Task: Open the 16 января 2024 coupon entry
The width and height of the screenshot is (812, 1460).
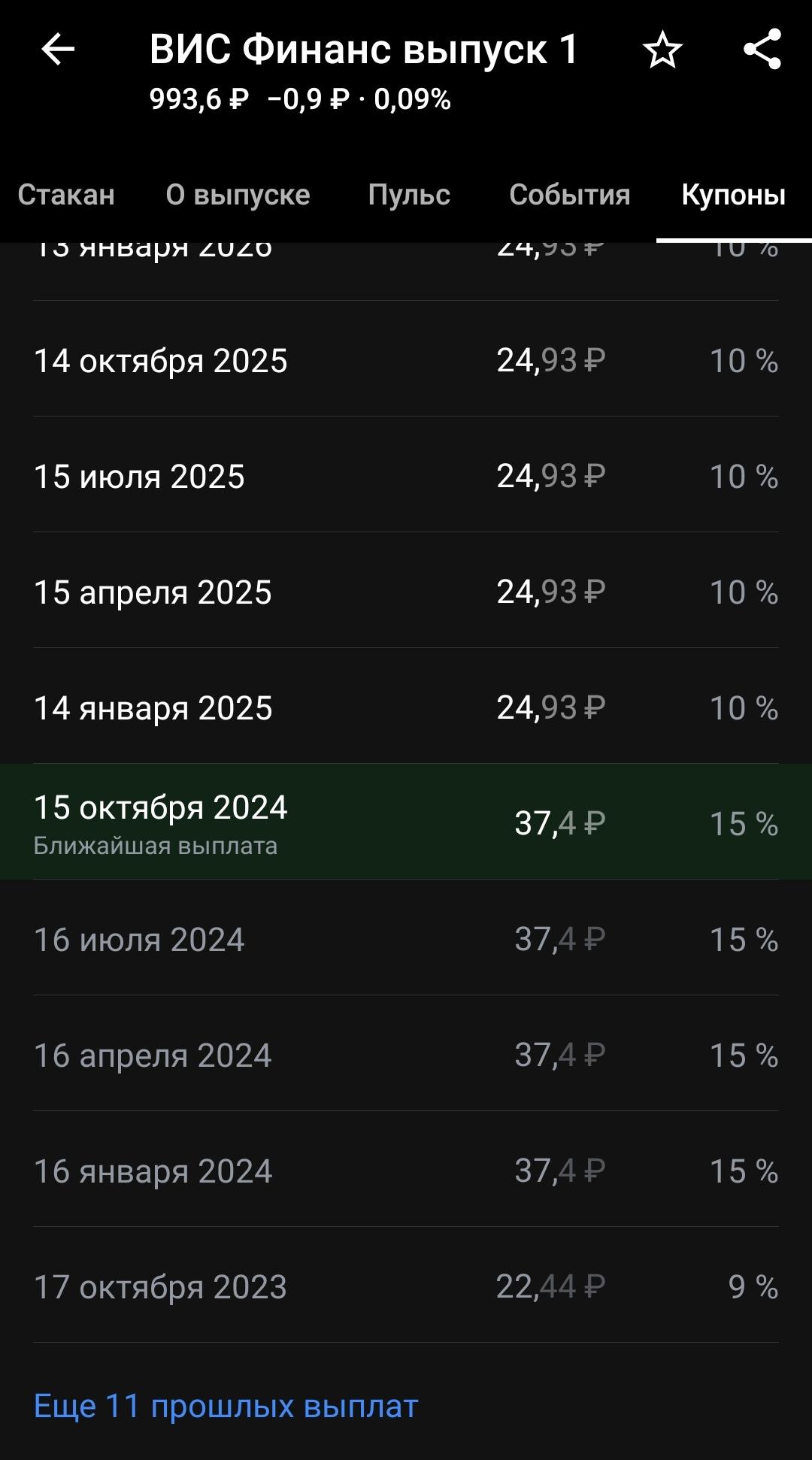Action: coord(406,1171)
